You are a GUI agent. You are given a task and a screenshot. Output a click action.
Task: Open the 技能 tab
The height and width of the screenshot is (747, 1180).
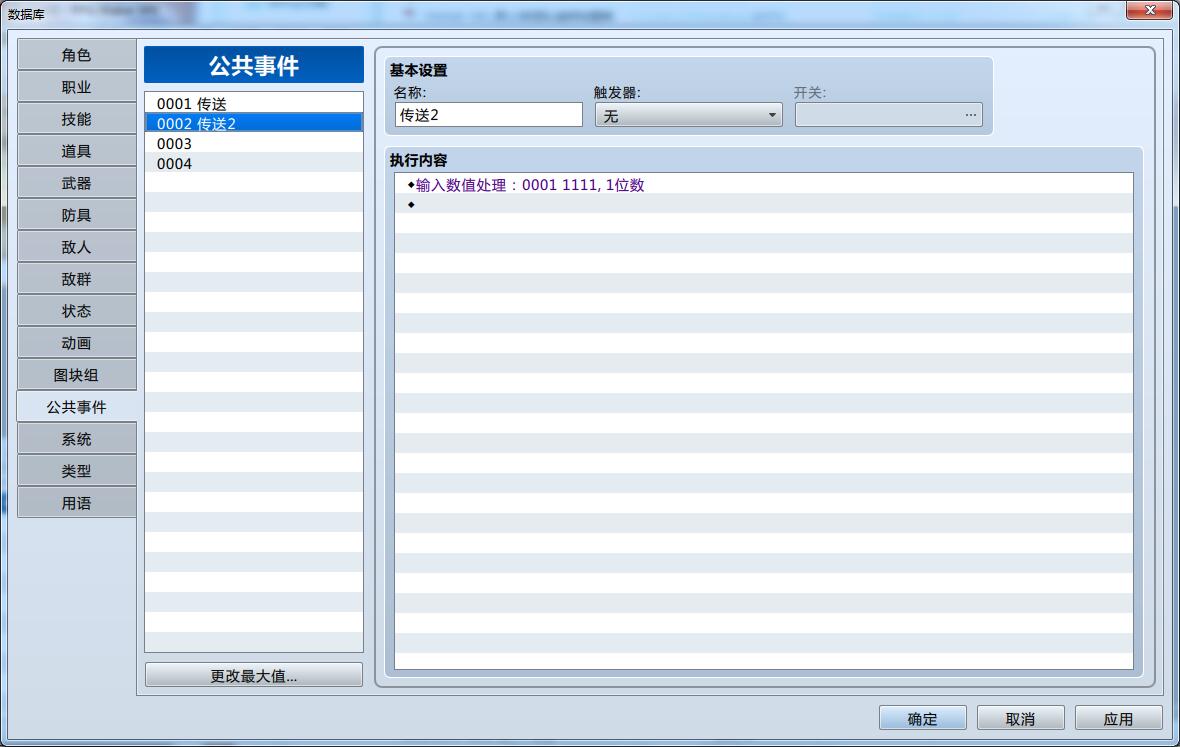(76, 119)
